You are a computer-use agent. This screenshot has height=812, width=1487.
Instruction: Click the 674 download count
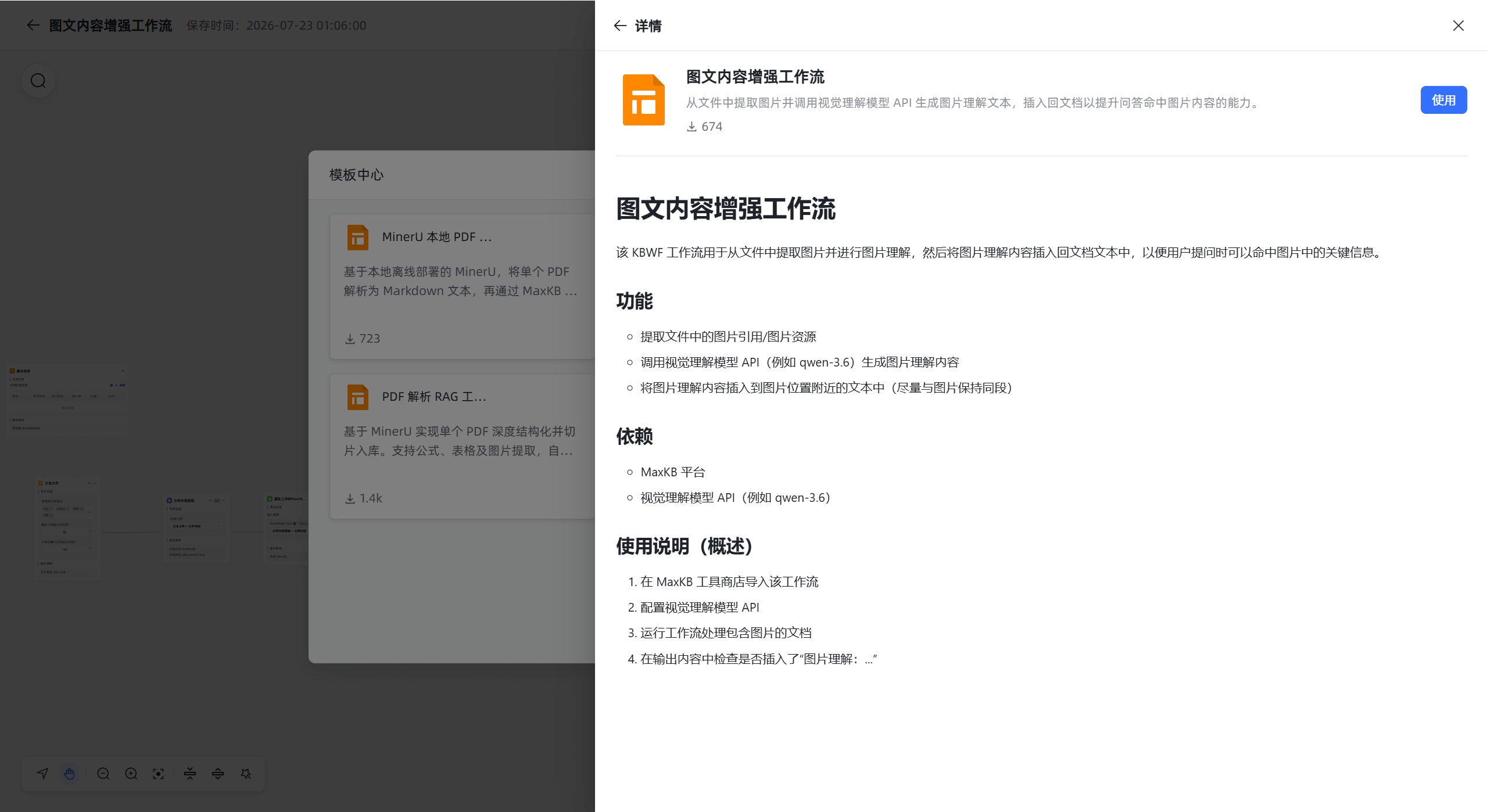(712, 127)
